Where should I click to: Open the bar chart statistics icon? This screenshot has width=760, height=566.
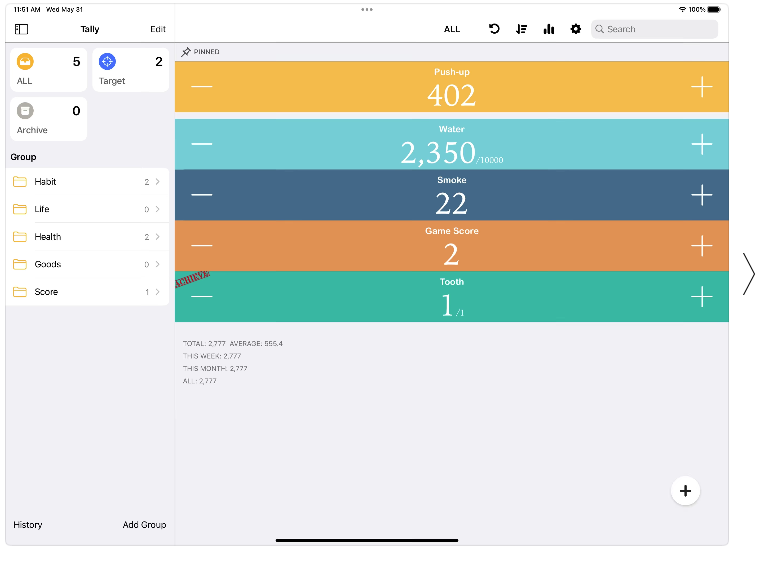pyautogui.click(x=549, y=29)
